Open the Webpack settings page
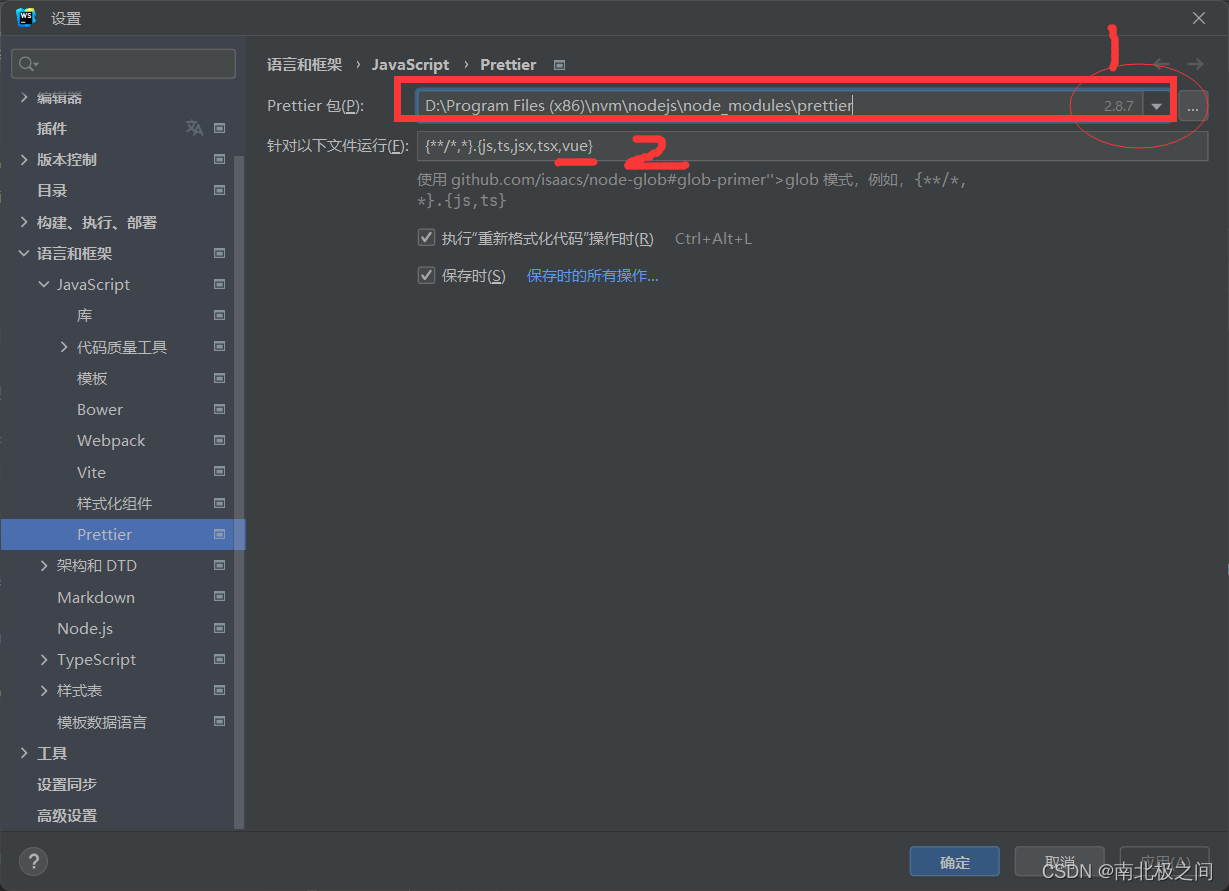This screenshot has height=891, width=1229. (111, 440)
